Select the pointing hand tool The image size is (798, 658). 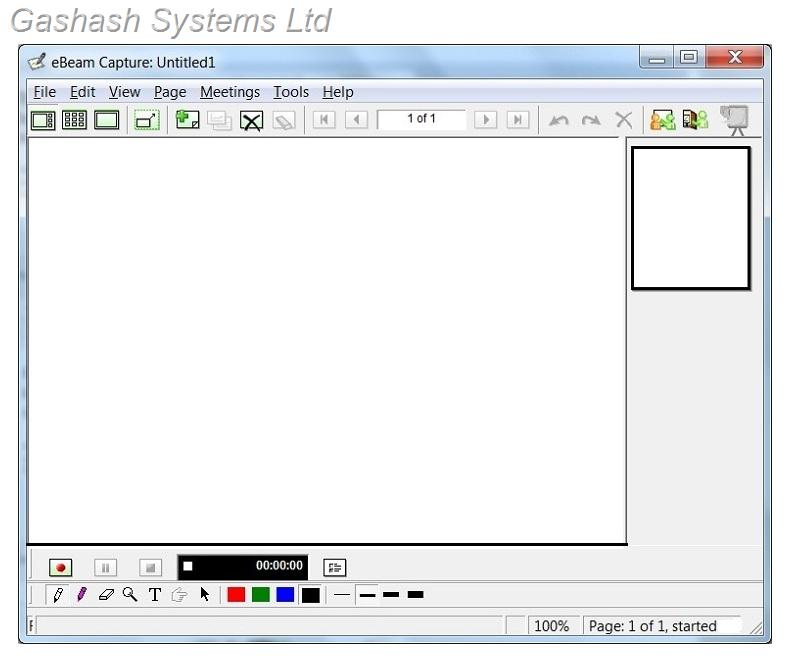179,594
